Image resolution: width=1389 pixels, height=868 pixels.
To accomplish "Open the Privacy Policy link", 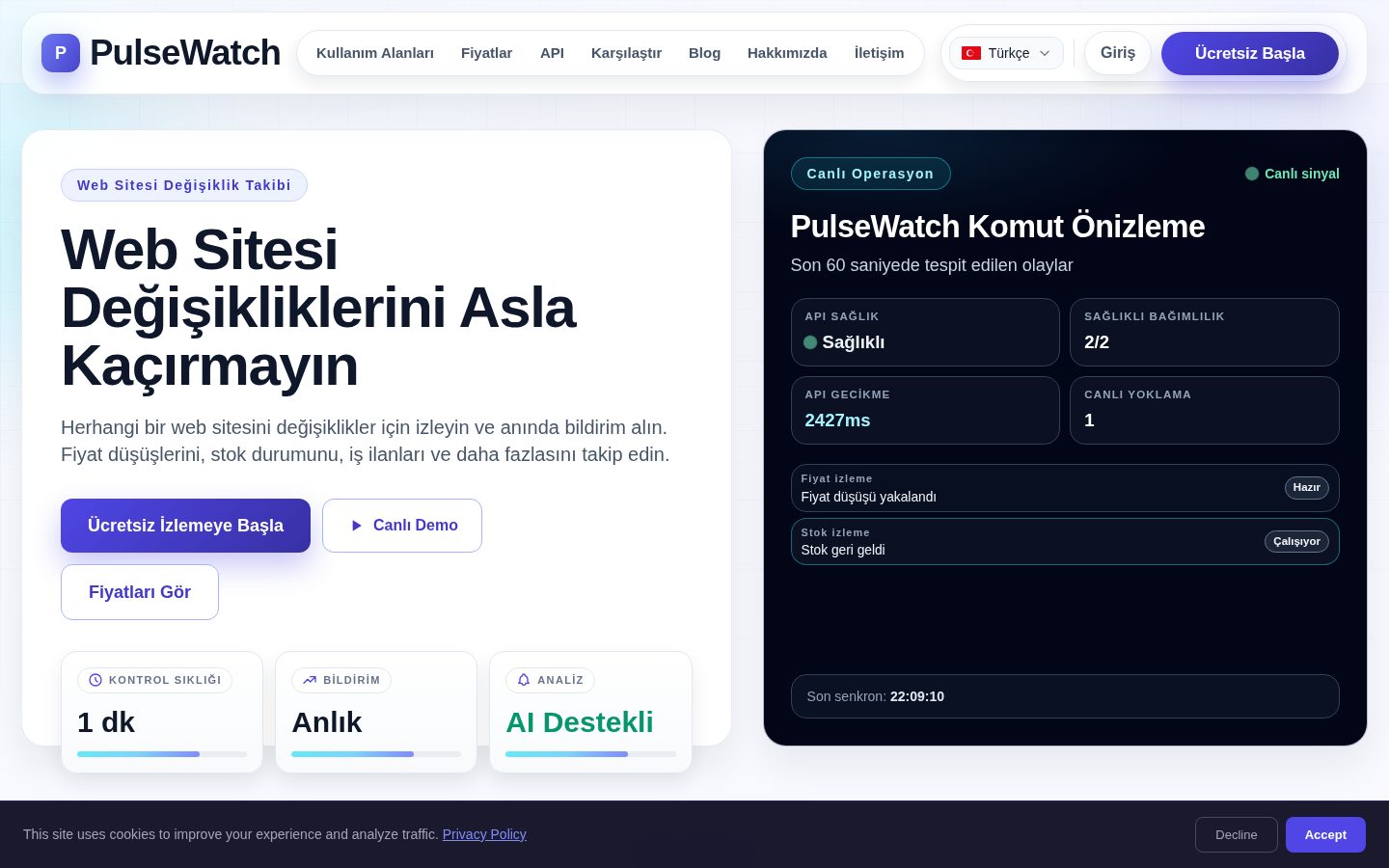I will tap(484, 834).
